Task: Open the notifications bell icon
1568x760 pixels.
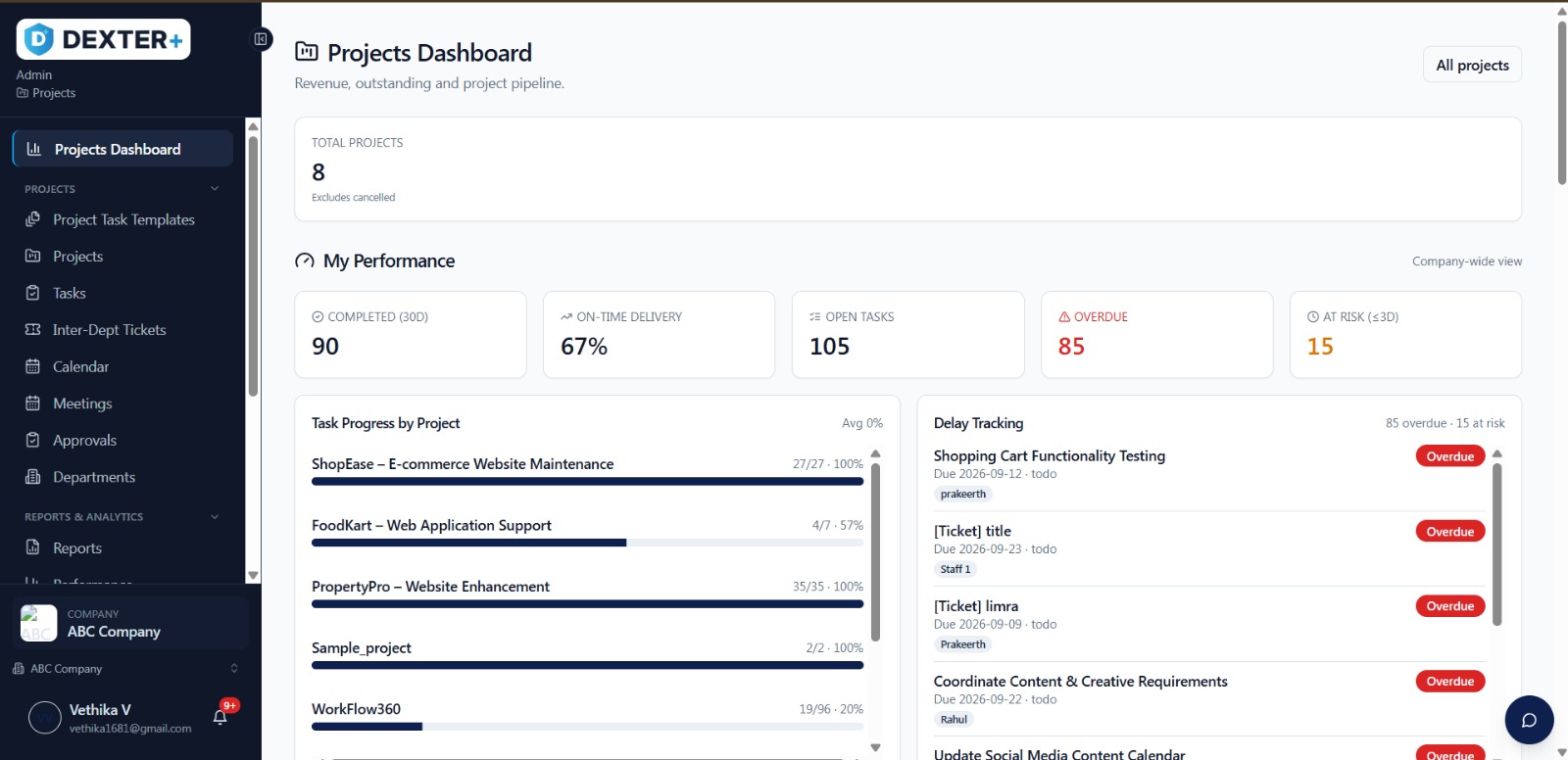Action: [x=220, y=717]
